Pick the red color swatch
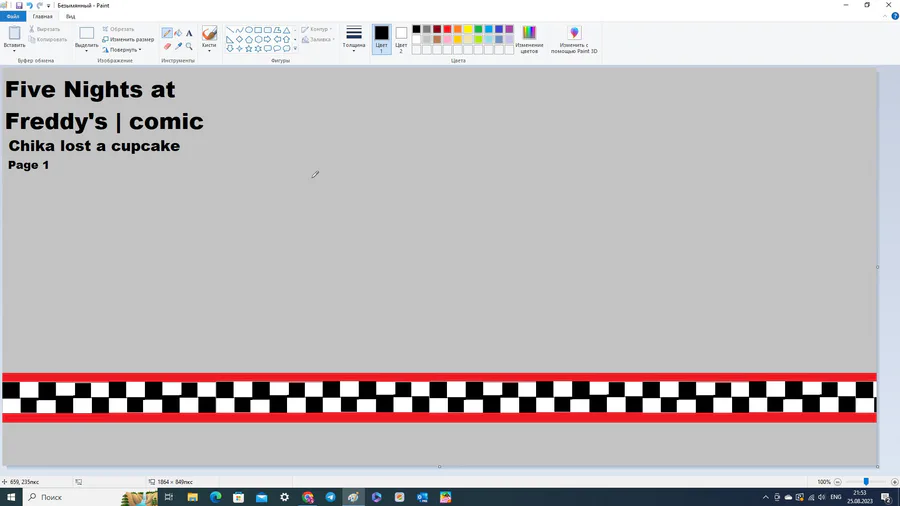The width and height of the screenshot is (900, 506). tap(447, 29)
